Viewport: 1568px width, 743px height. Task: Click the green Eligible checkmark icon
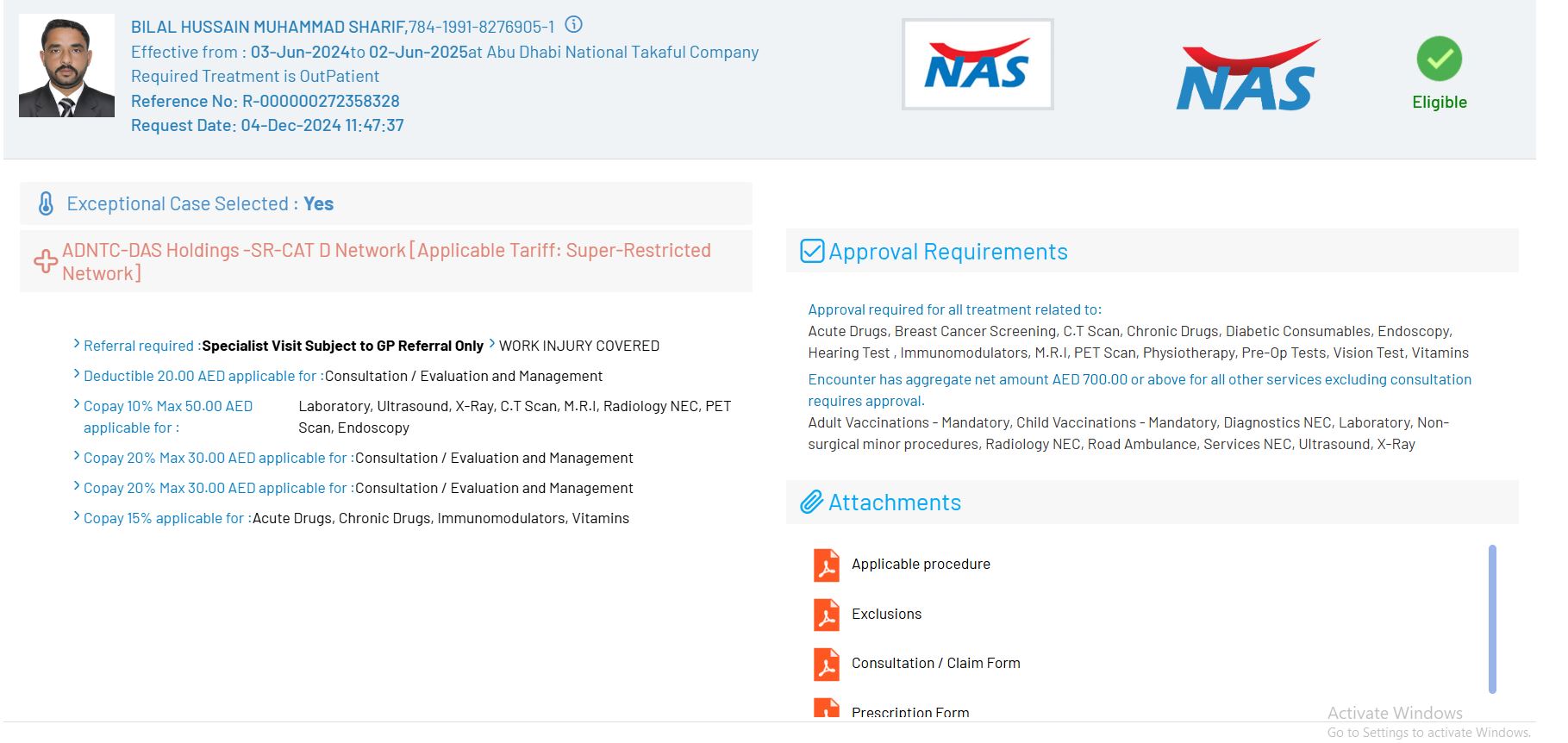pyautogui.click(x=1439, y=59)
